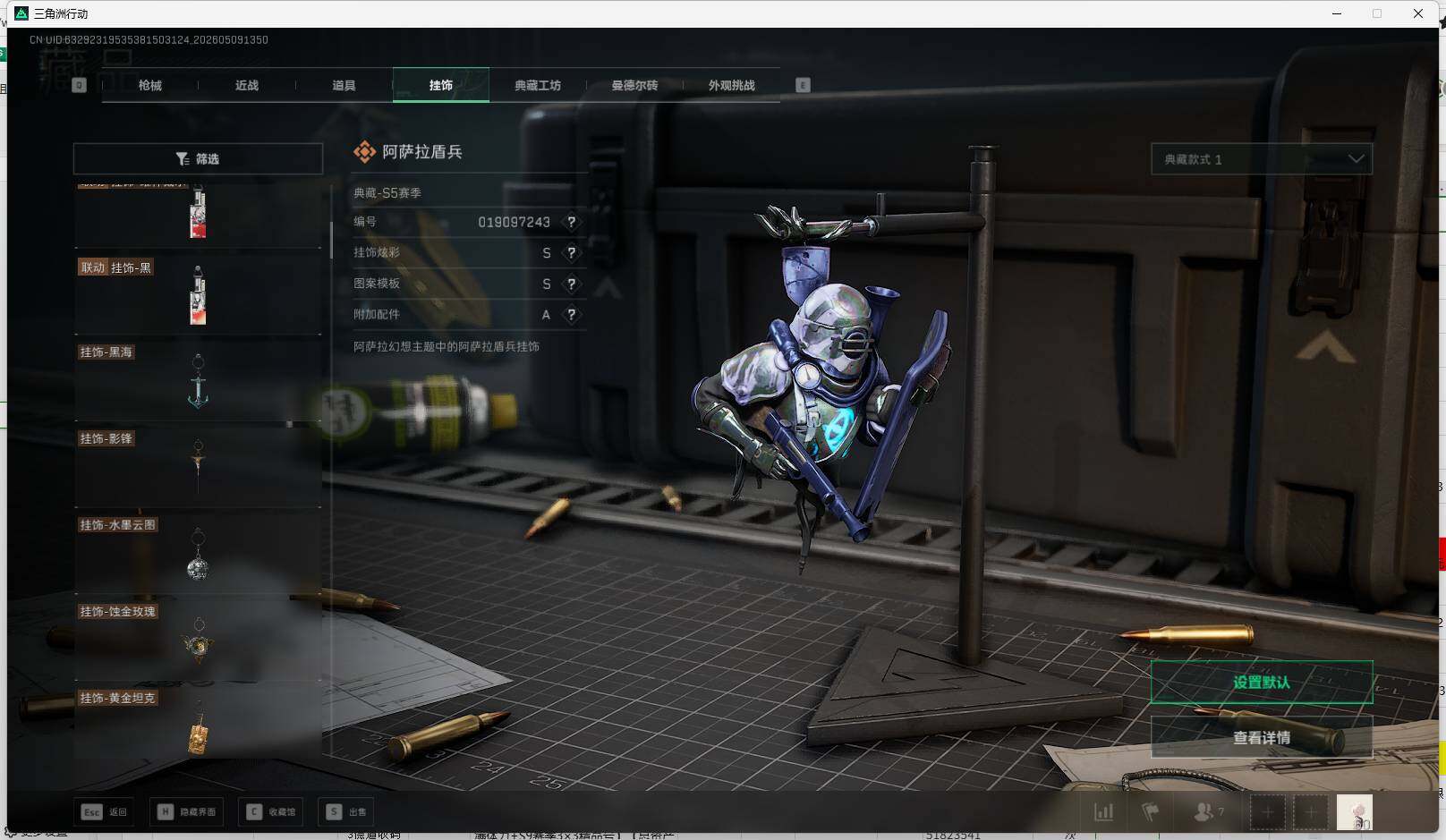Screen dimensions: 1446x840
Task: Click the first empty teammate plus slot
Action: [x=1268, y=812]
